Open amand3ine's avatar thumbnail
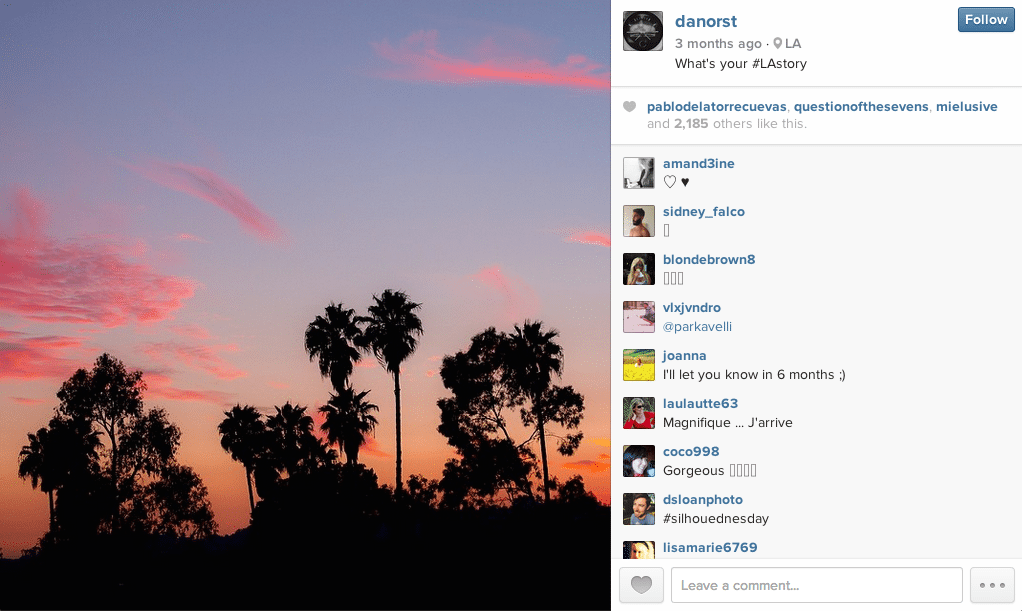Image resolution: width=1022 pixels, height=611 pixels. [639, 173]
